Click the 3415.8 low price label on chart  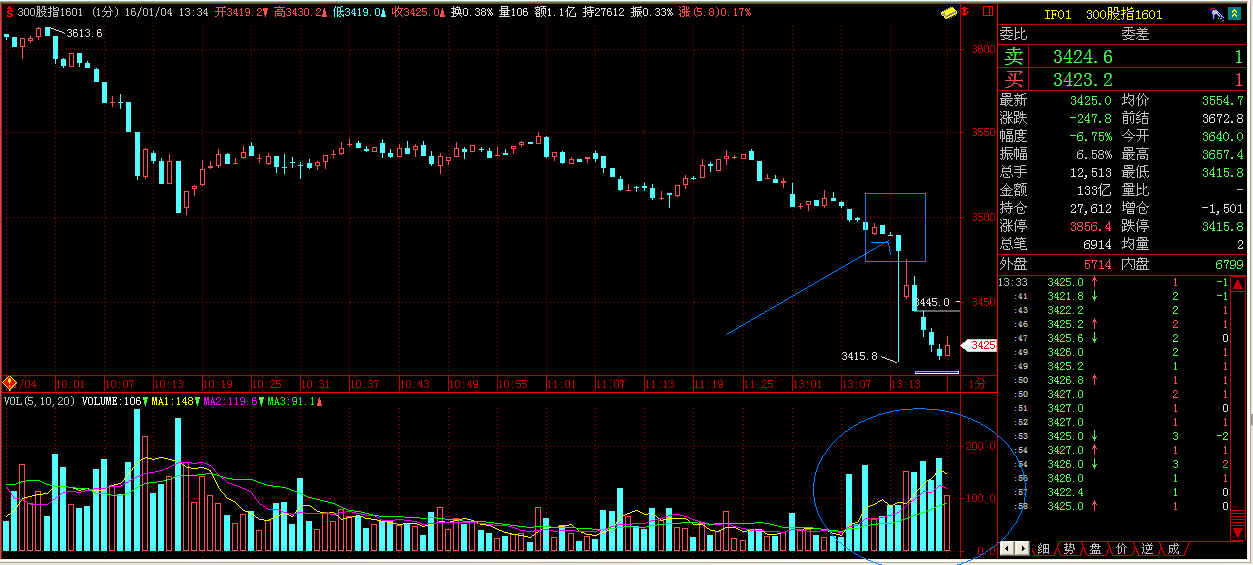859,356
